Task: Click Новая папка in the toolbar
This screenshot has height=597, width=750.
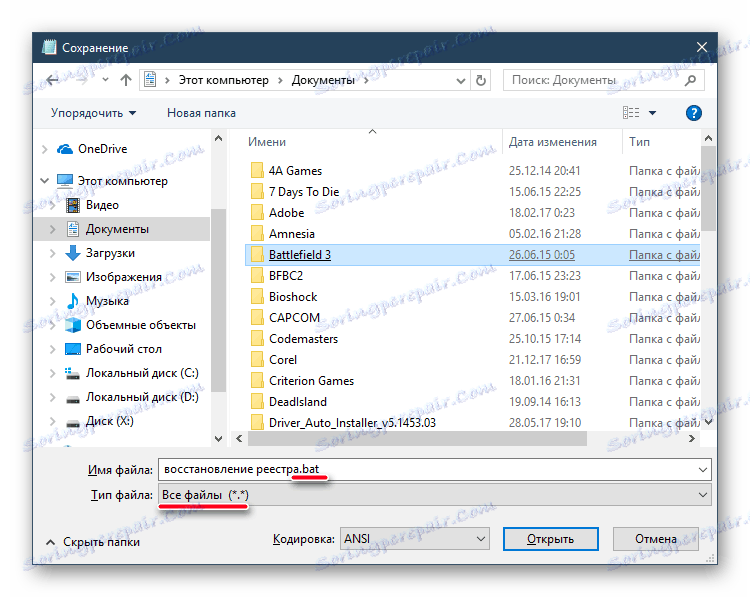Action: click(201, 113)
